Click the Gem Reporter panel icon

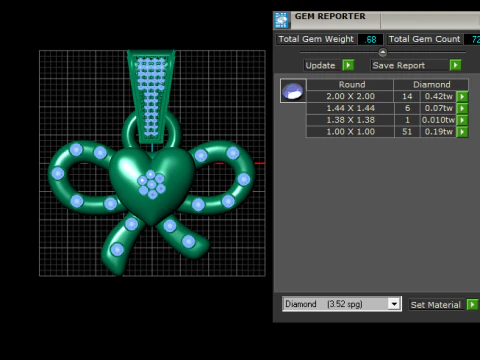tap(281, 20)
